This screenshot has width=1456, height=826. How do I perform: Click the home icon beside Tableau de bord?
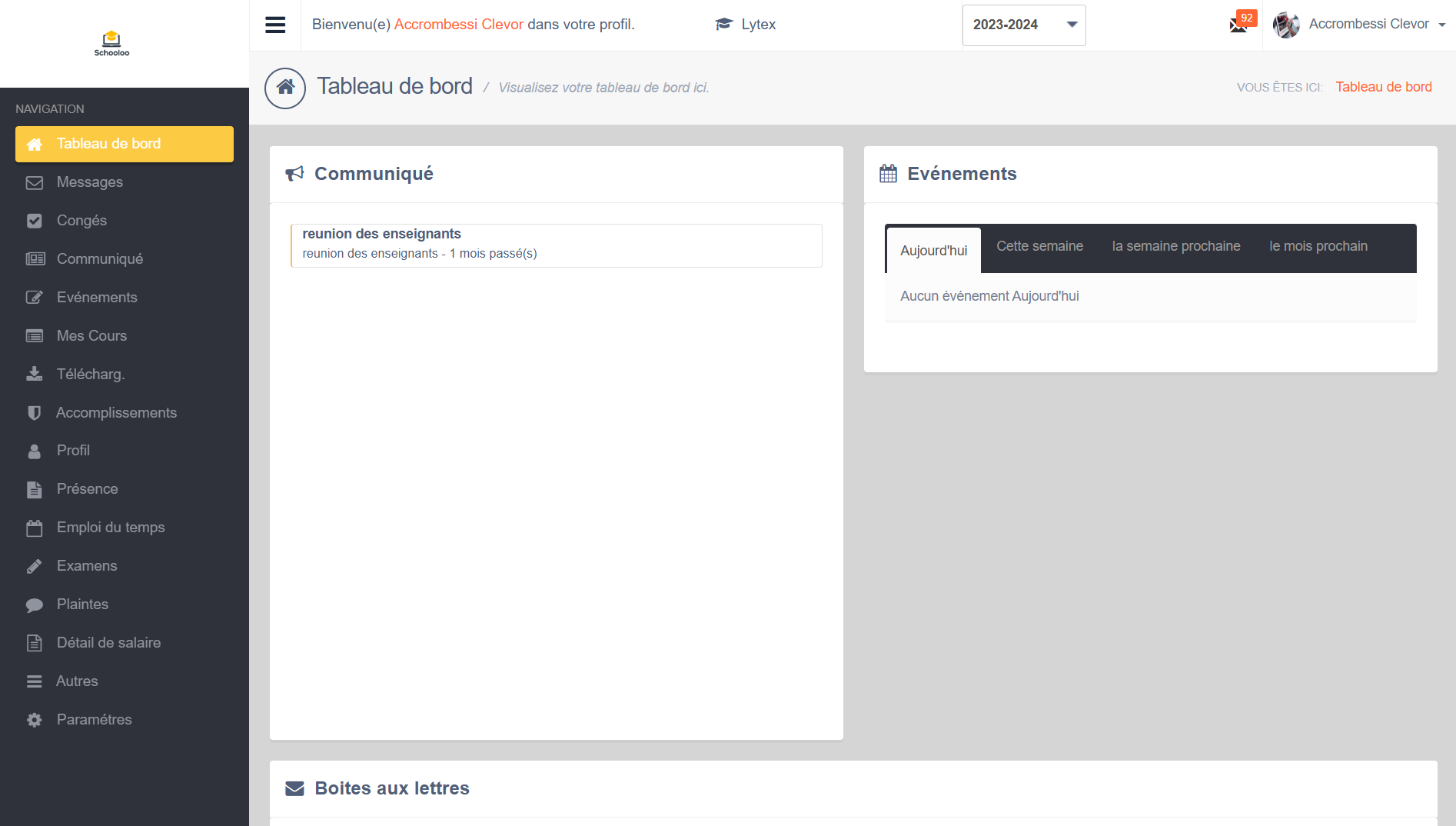[285, 88]
